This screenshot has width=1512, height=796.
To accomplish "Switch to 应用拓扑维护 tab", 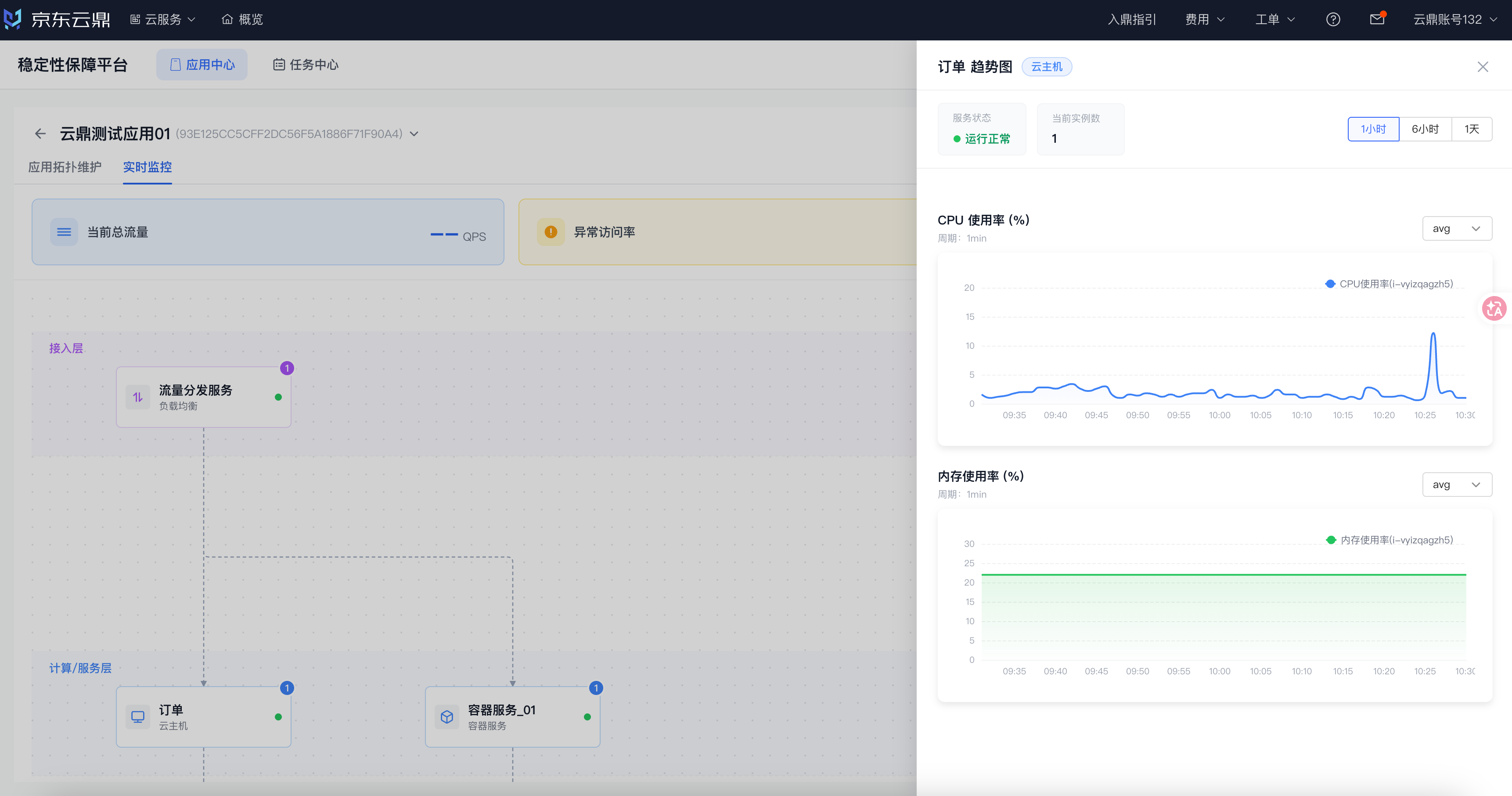I will 65,167.
